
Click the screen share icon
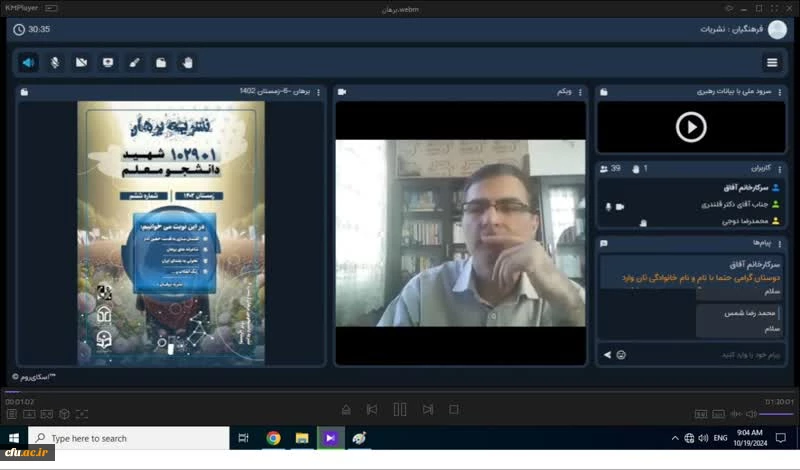tap(108, 62)
